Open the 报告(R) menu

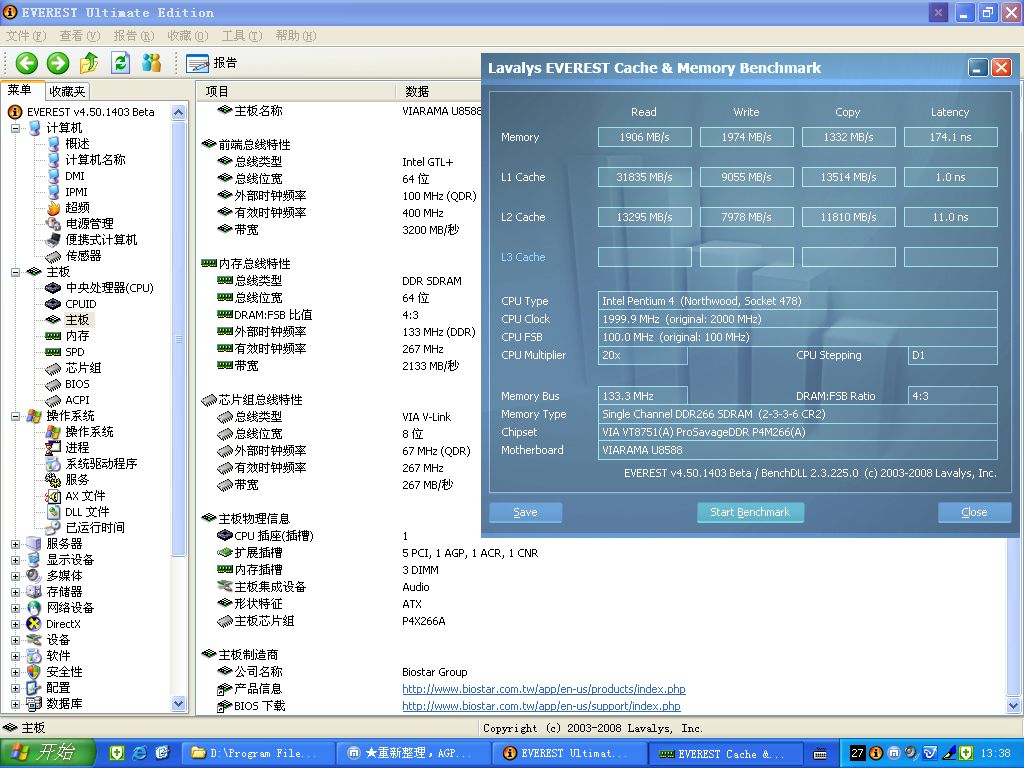tap(134, 35)
